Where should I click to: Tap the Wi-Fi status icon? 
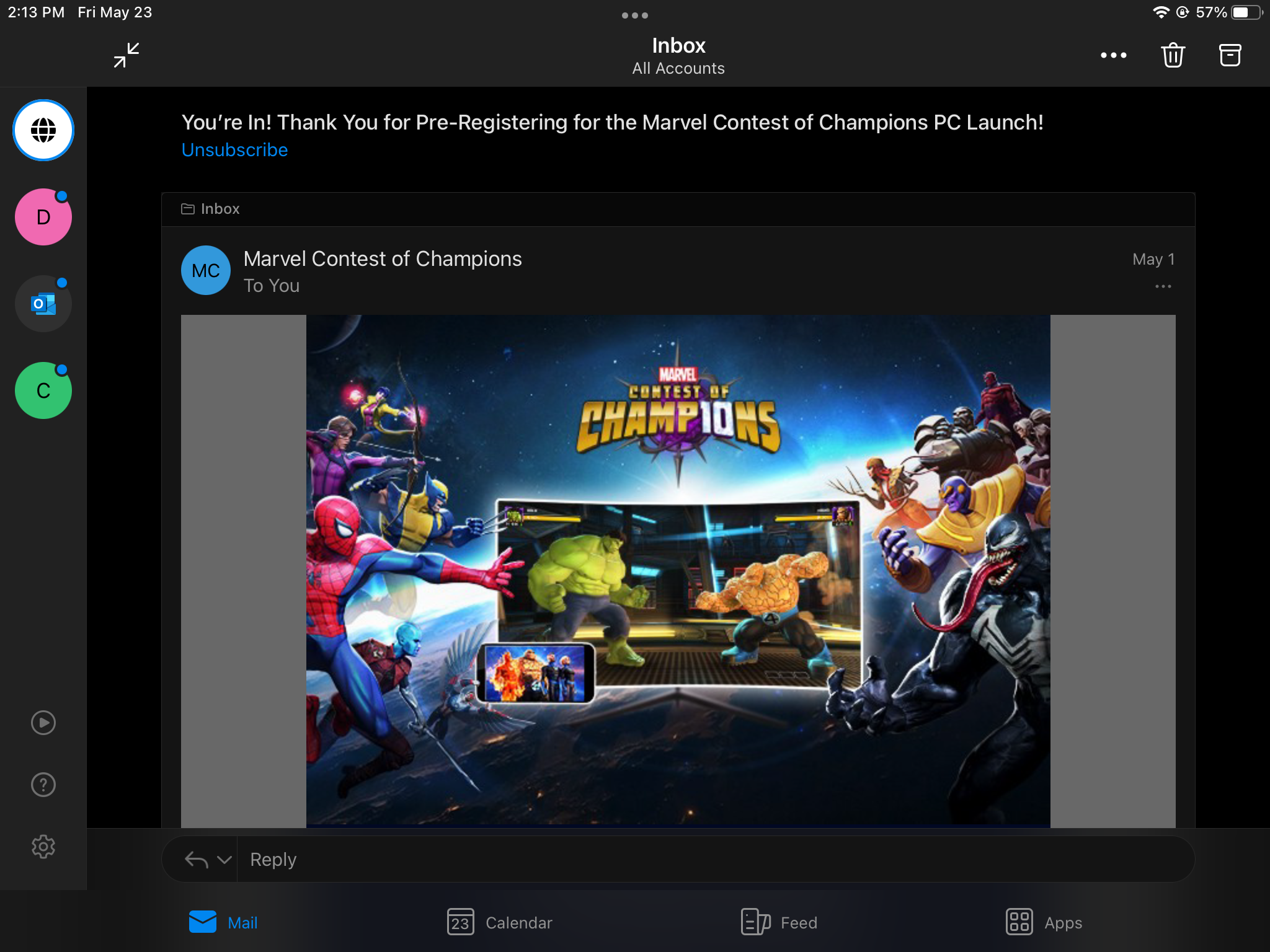[1161, 12]
